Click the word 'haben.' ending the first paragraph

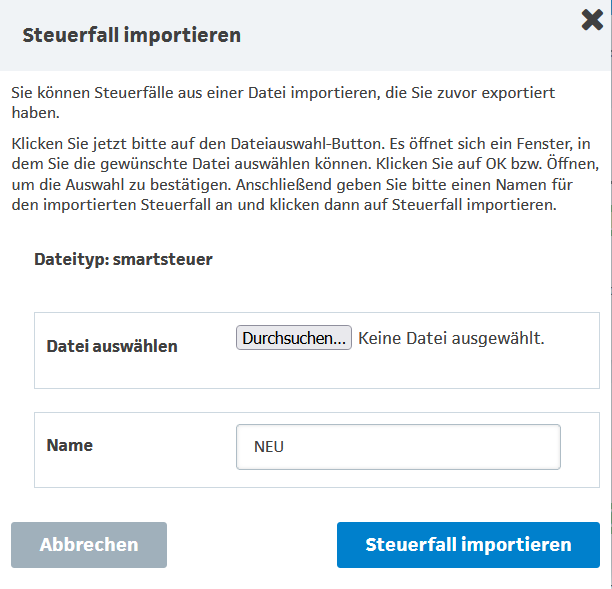click(x=32, y=112)
